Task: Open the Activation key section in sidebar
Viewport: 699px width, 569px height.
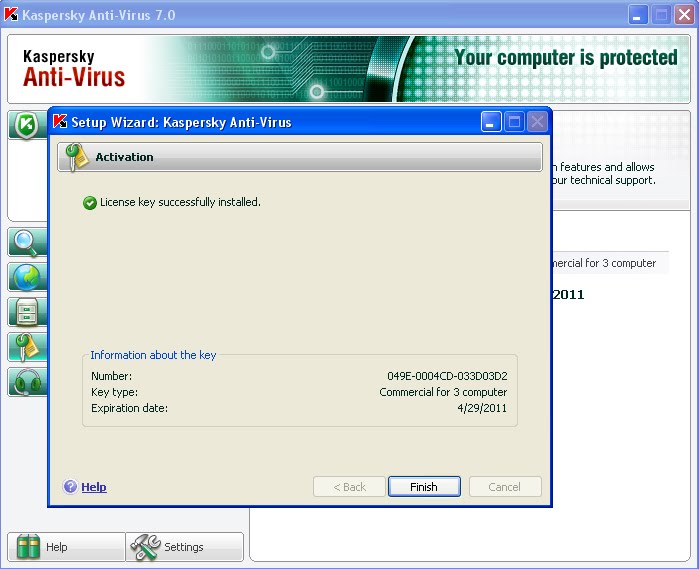Action: pyautogui.click(x=28, y=346)
